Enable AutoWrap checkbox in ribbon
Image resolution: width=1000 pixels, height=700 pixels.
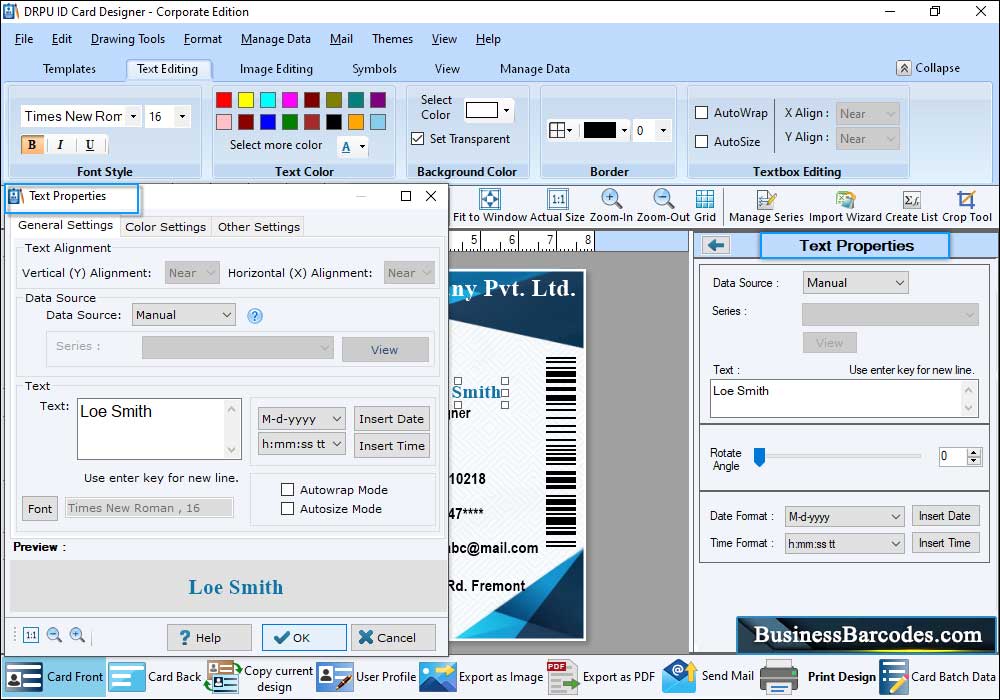pos(702,113)
